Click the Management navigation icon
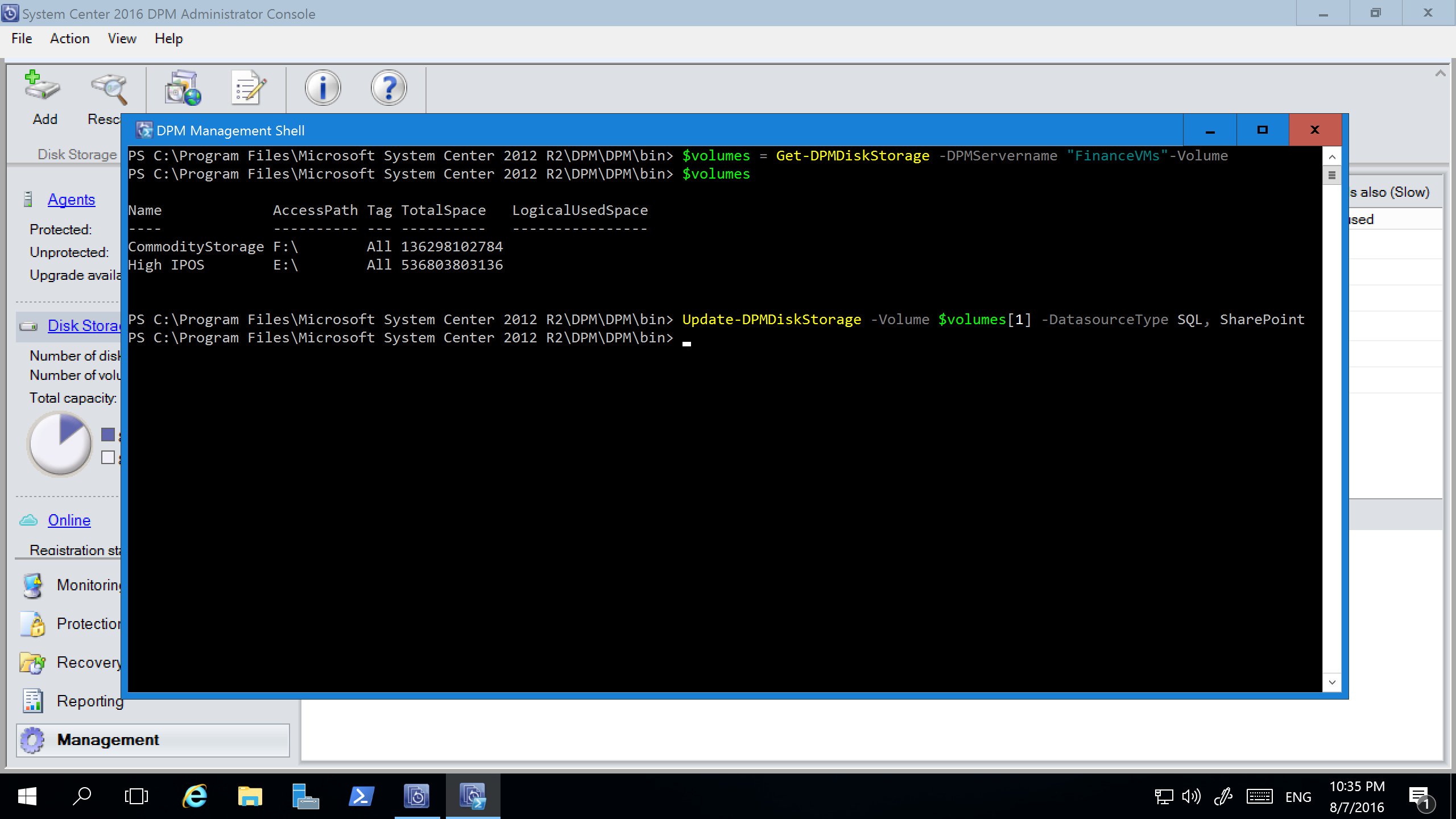 coord(34,739)
